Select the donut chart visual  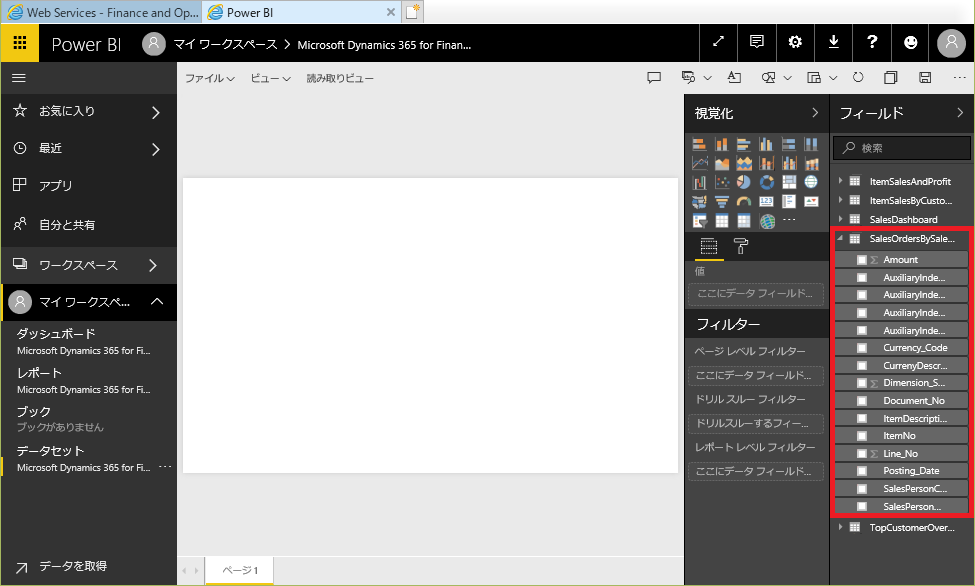[766, 182]
